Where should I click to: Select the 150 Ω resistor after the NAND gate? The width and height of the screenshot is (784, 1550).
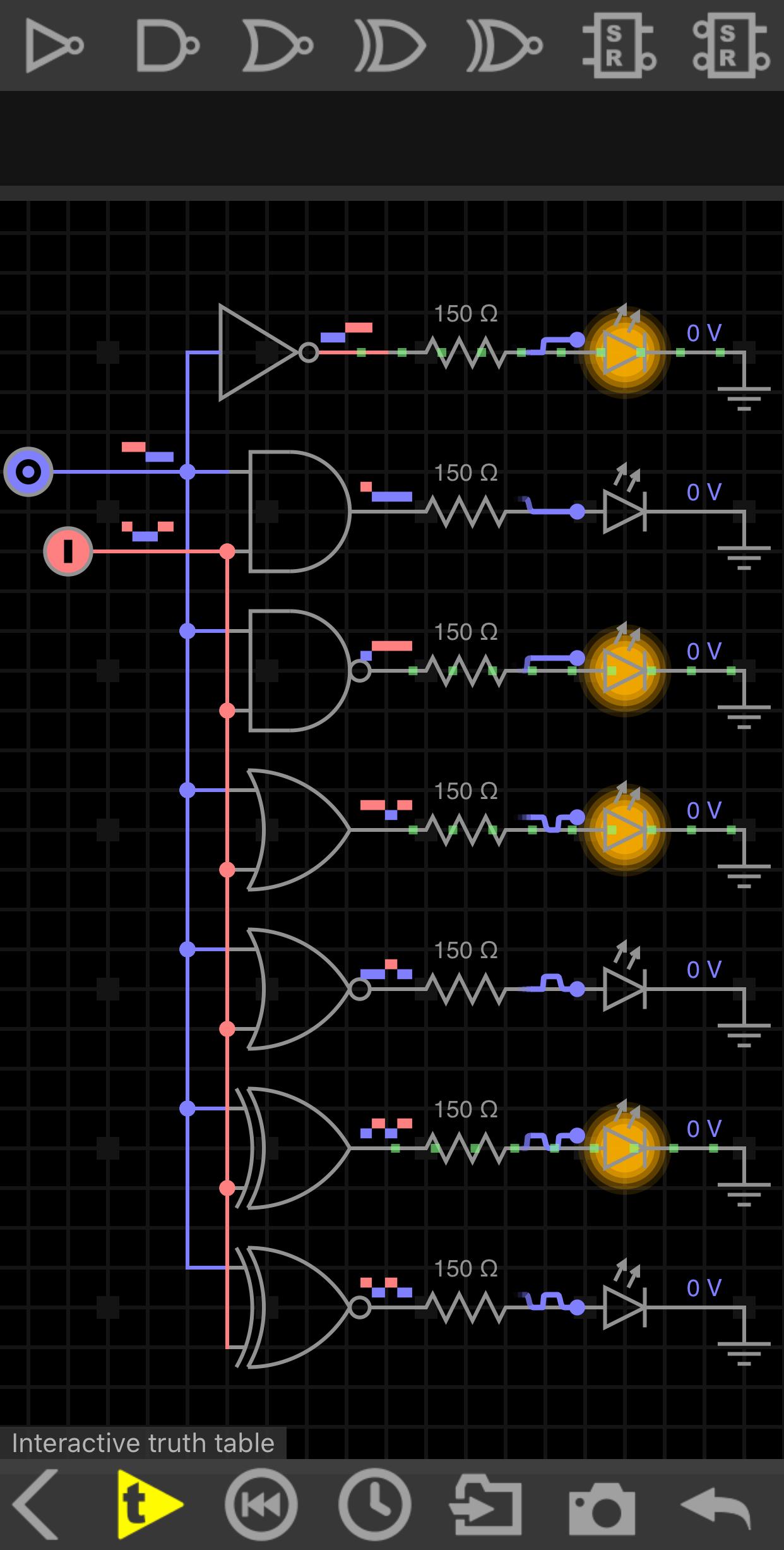[466, 671]
